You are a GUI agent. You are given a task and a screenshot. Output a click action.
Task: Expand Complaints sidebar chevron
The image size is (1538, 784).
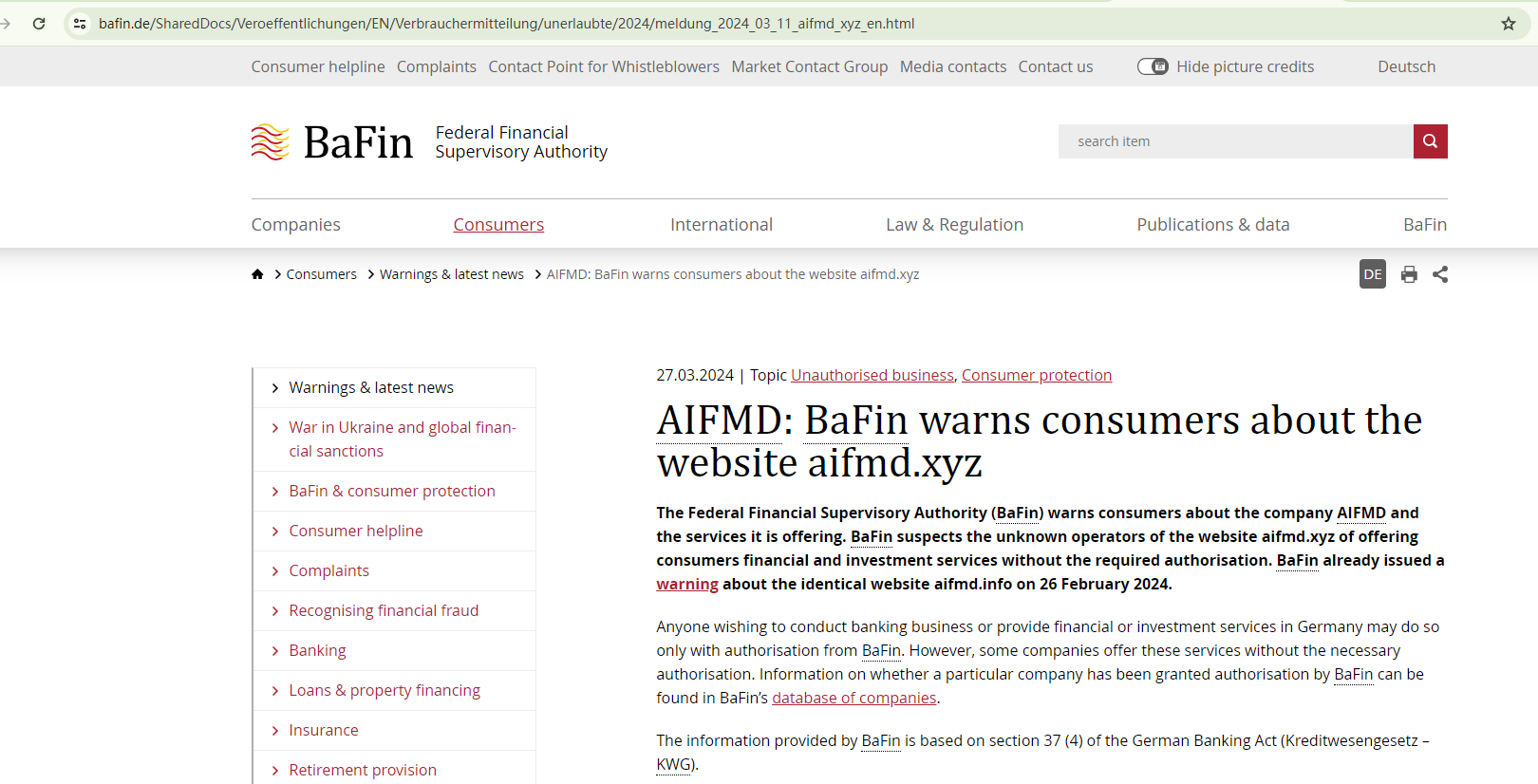[x=275, y=571]
